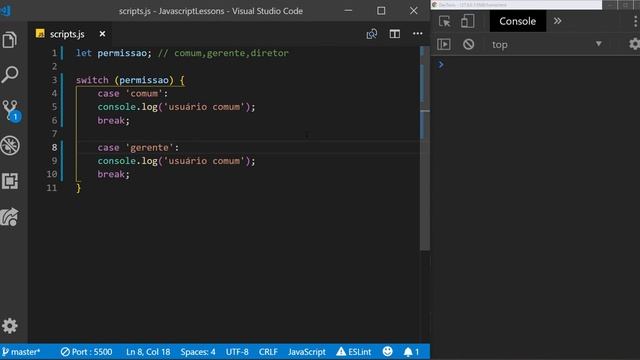Close the scripts.js tab
The image size is (640, 360).
[x=102, y=34]
